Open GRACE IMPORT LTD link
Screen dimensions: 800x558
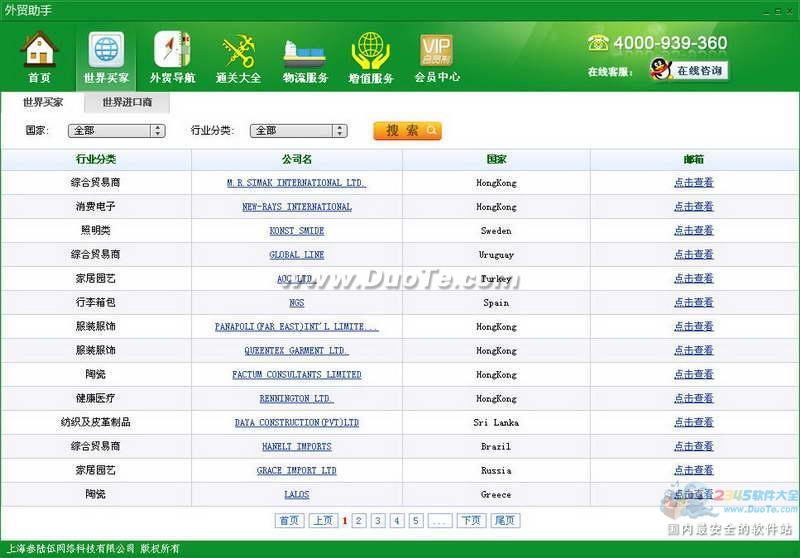point(297,470)
